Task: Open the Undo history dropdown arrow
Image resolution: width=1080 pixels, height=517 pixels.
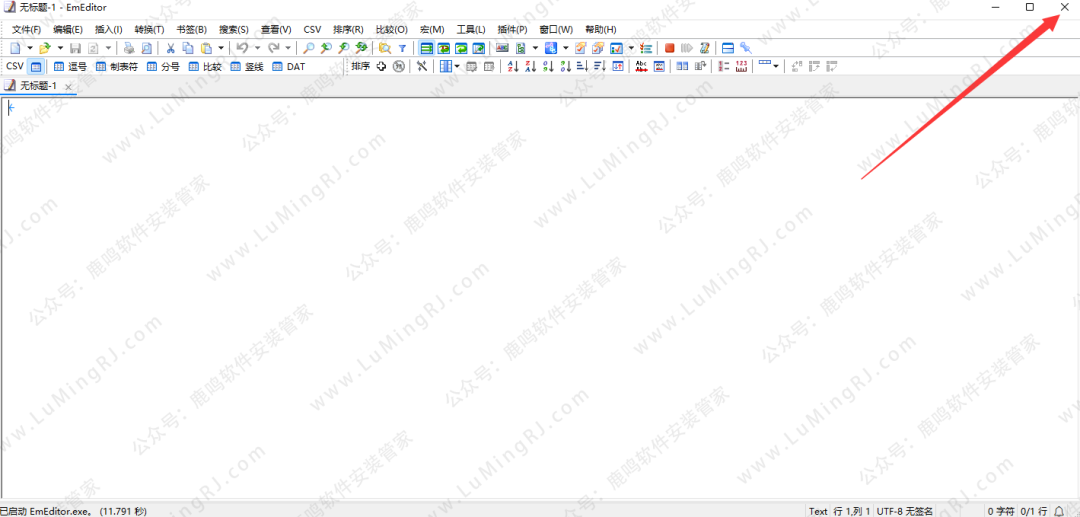Action: coord(257,48)
